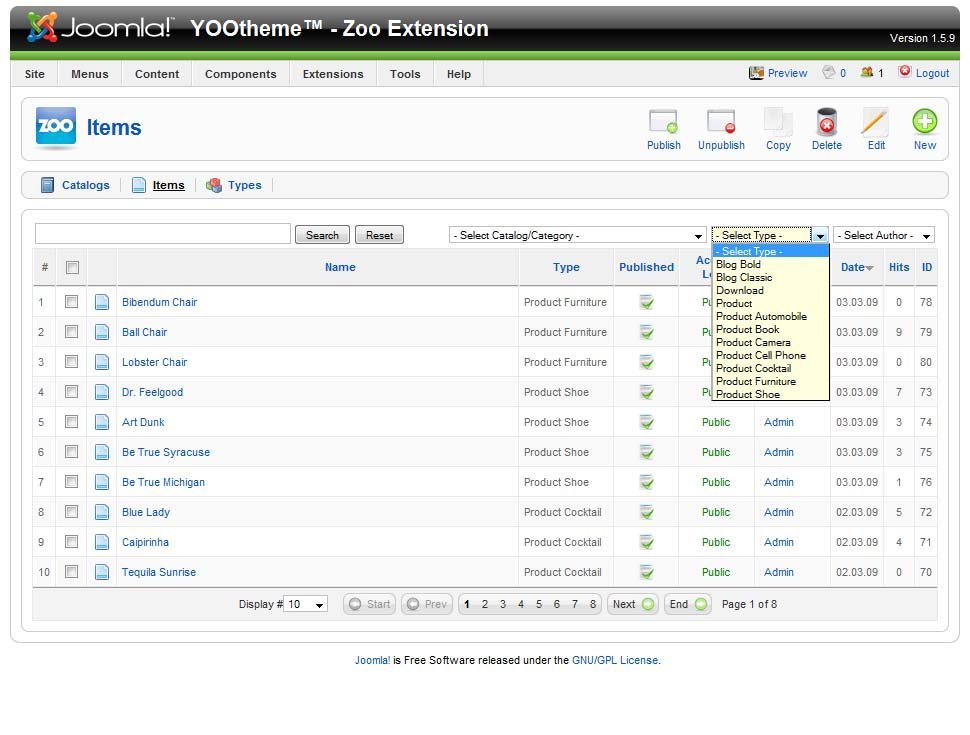Click the Edit pencil icon
Image resolution: width=970 pixels, height=735 pixels.
click(x=875, y=121)
